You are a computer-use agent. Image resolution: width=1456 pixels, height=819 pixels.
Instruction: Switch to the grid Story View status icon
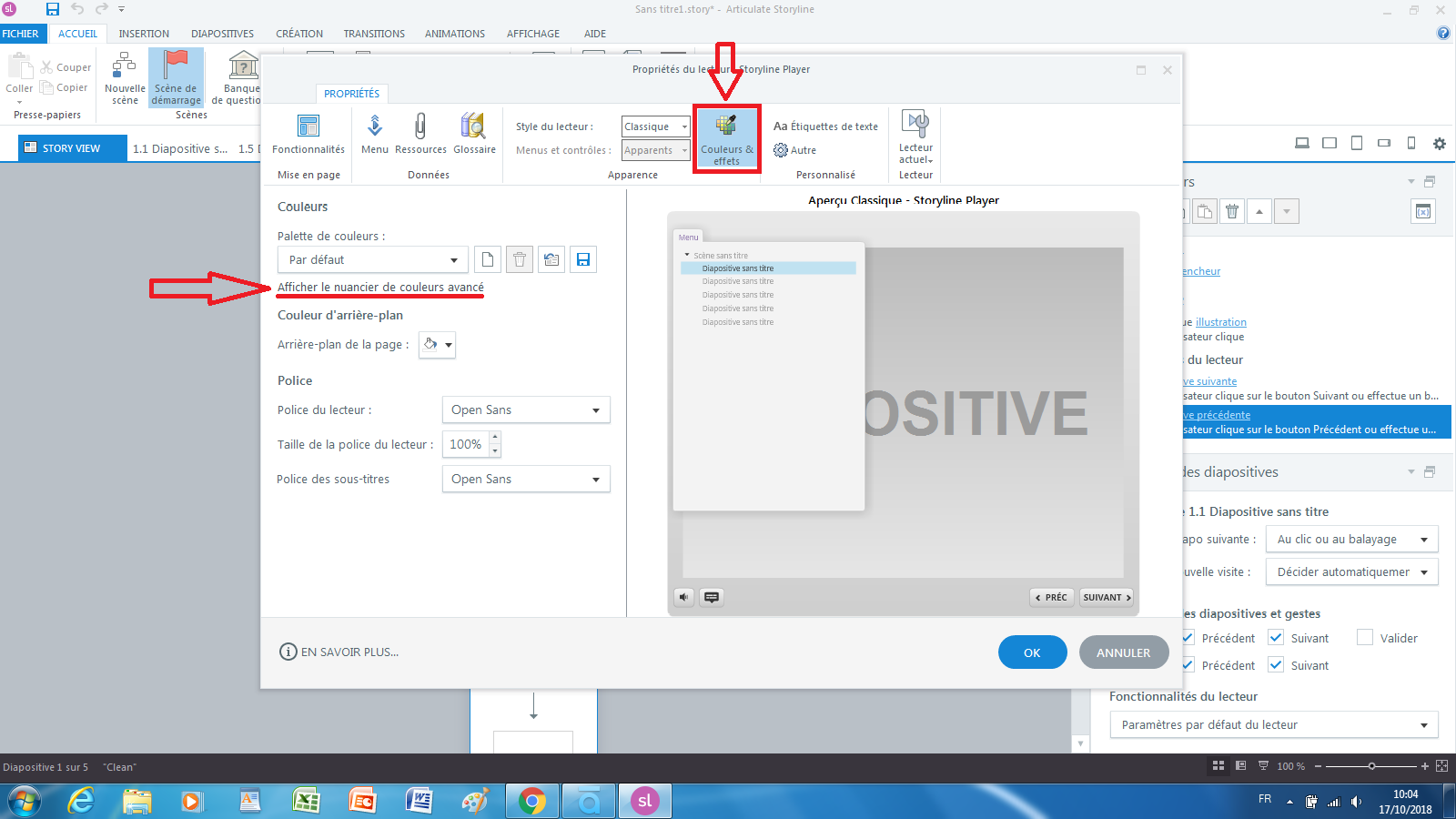pyautogui.click(x=1218, y=766)
